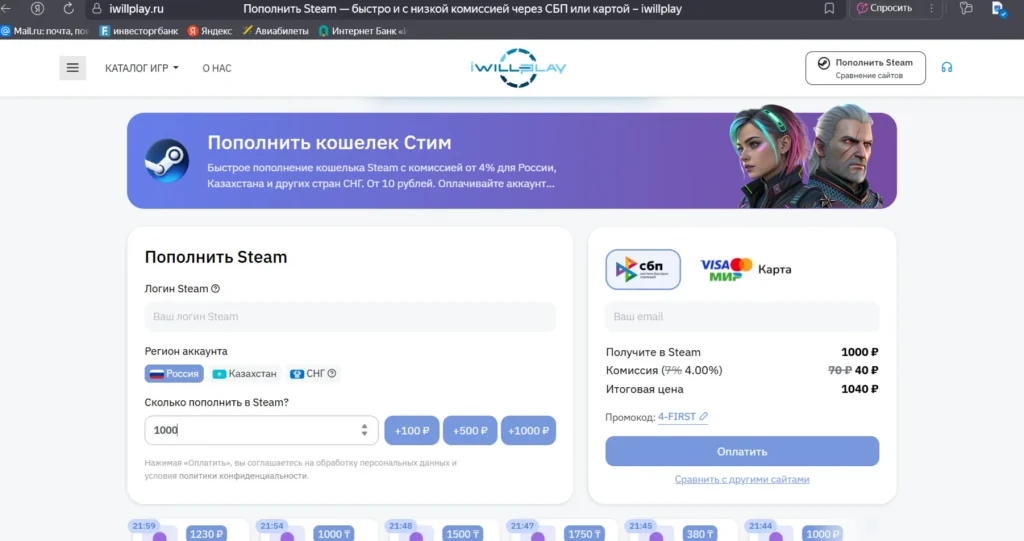The image size is (1024, 541).
Task: Click the browser reload icon
Action: 68,8
